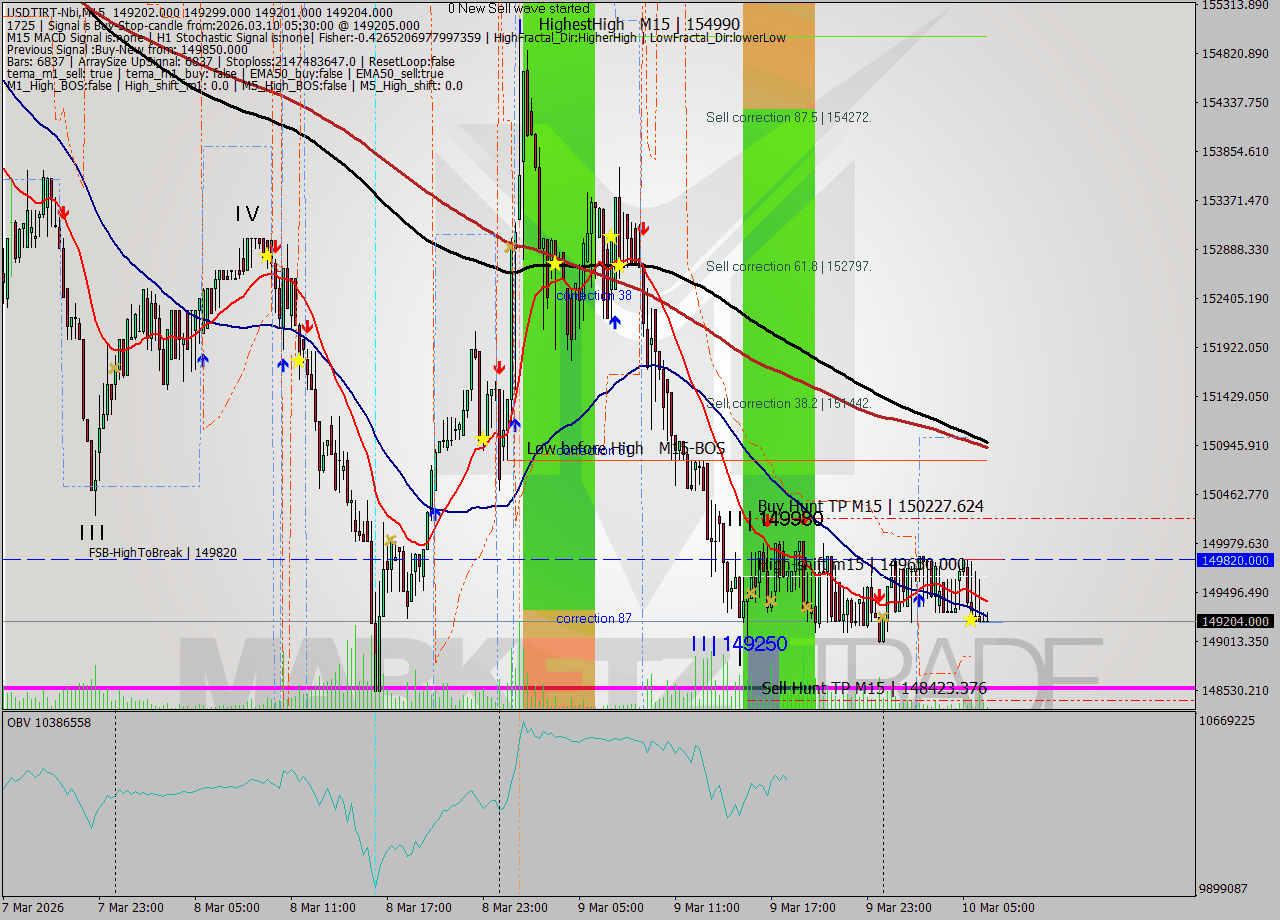1280x920 pixels.
Task: Click the orange X marker near 8 Mar 17:00
Action: click(391, 540)
